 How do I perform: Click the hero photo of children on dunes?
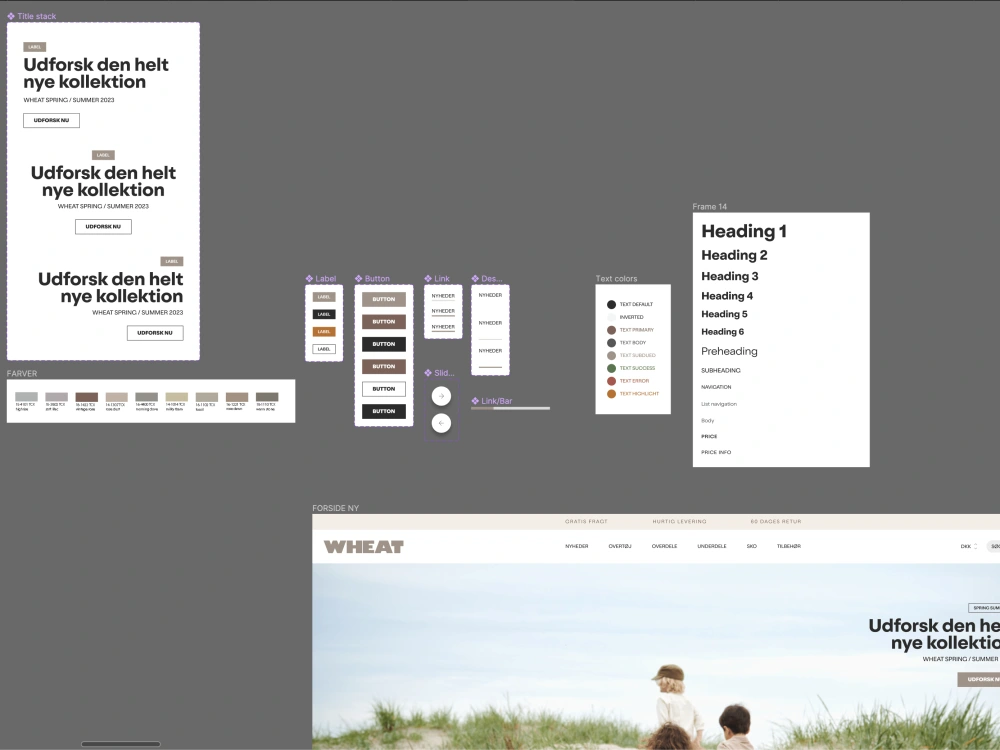point(656,656)
